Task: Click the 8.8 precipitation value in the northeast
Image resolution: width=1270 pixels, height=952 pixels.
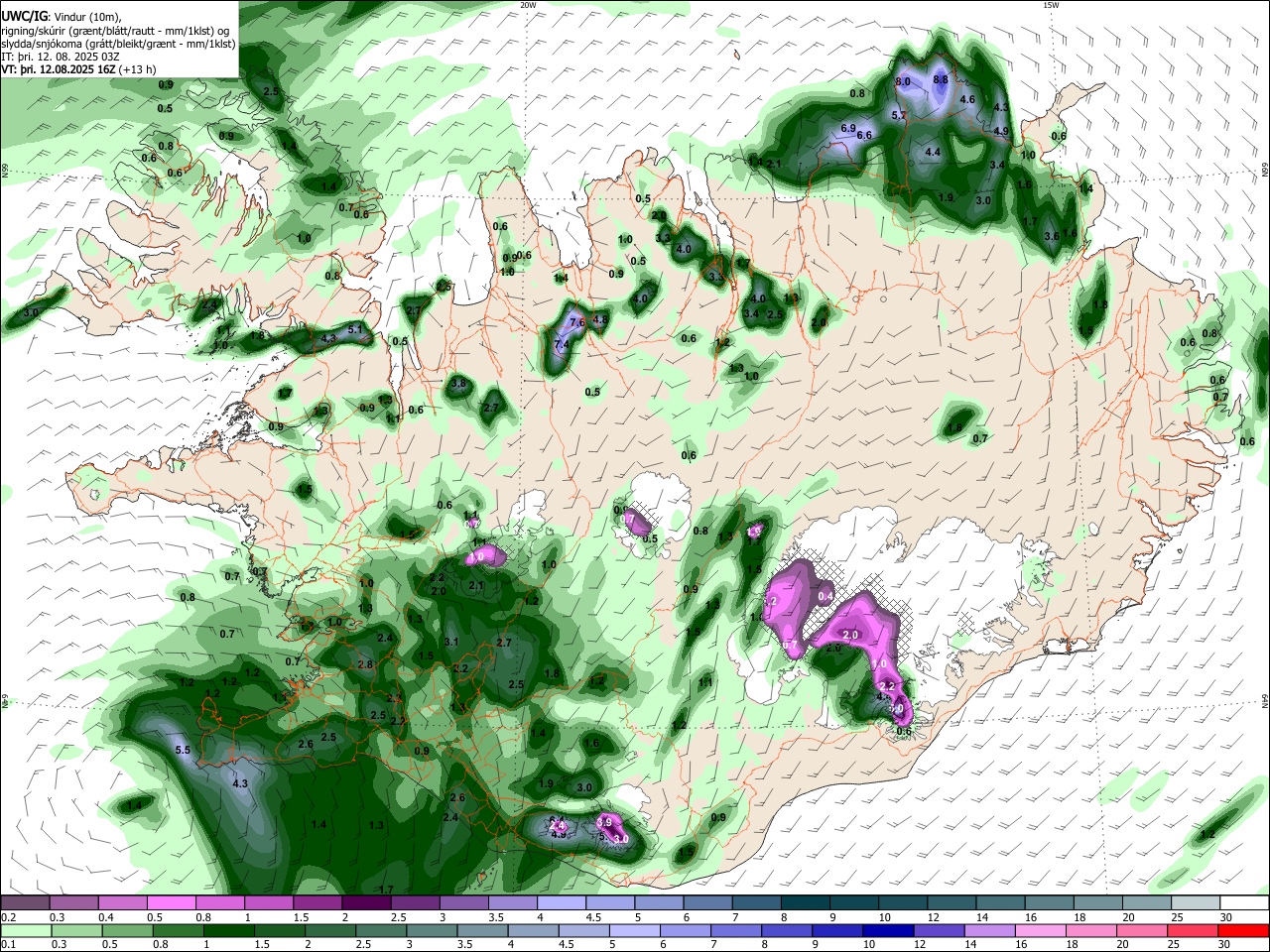Action: 941,79
